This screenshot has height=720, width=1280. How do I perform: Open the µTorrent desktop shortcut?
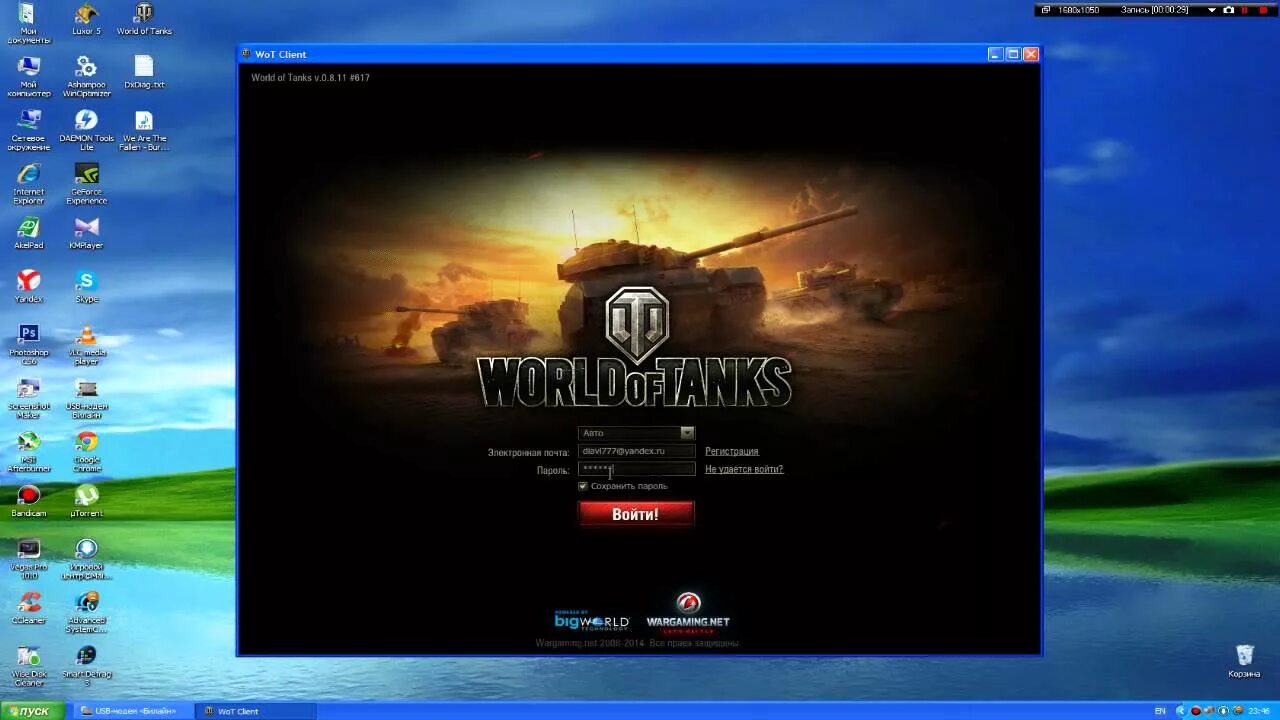(x=86, y=501)
